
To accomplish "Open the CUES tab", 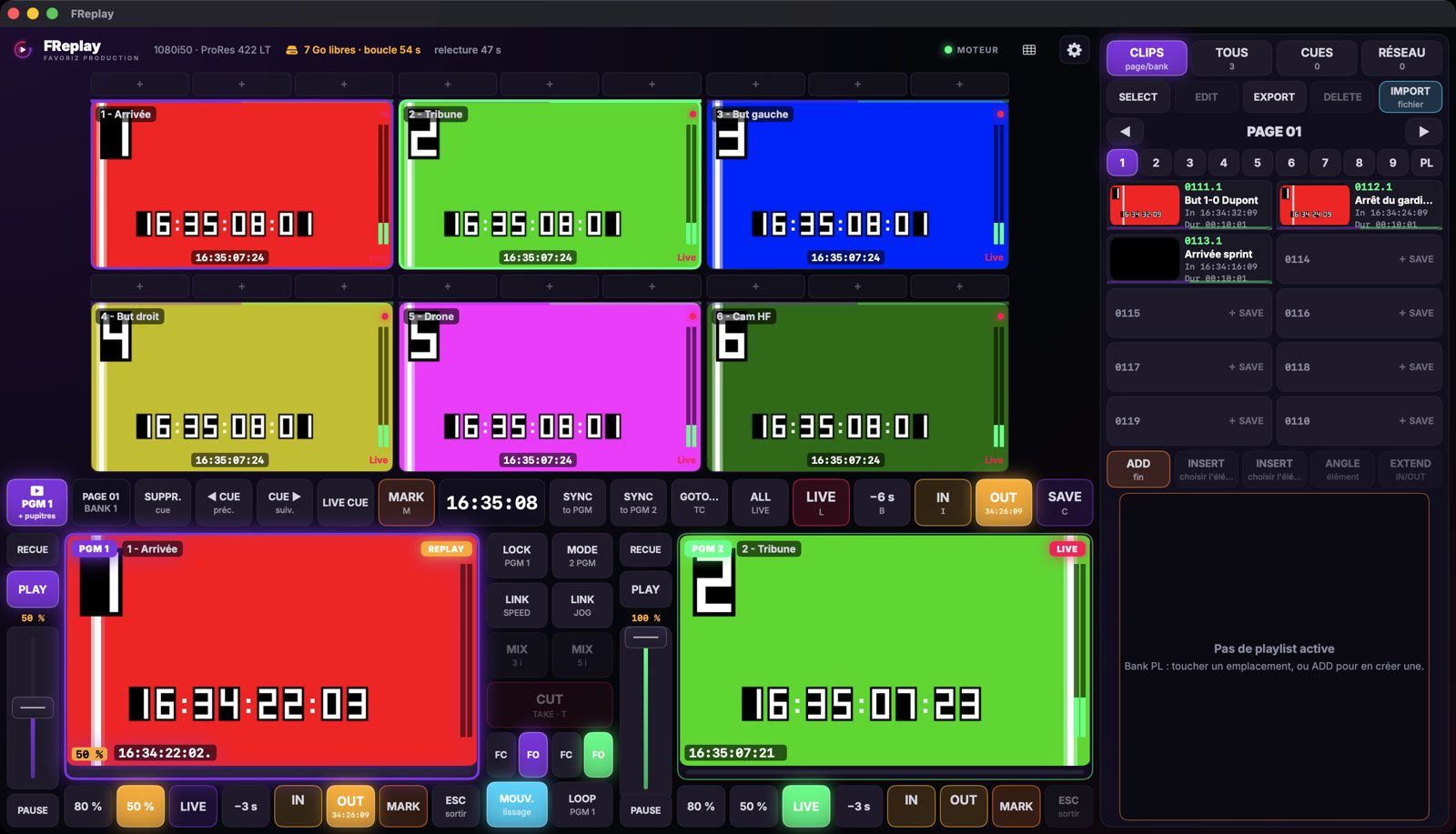I will click(1317, 58).
